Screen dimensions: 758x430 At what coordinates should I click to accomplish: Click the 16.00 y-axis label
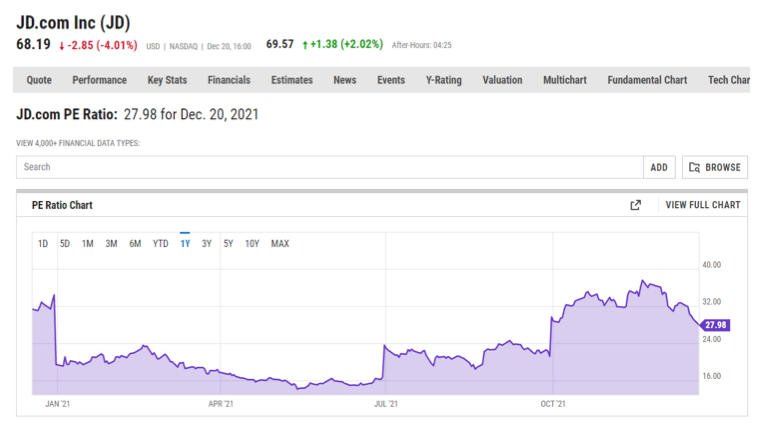712,376
